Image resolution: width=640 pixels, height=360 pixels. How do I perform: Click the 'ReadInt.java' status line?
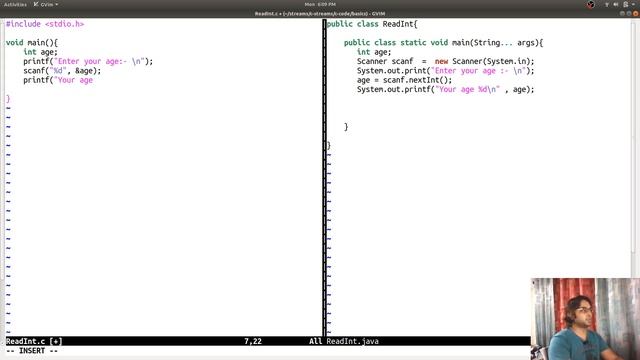pos(353,341)
